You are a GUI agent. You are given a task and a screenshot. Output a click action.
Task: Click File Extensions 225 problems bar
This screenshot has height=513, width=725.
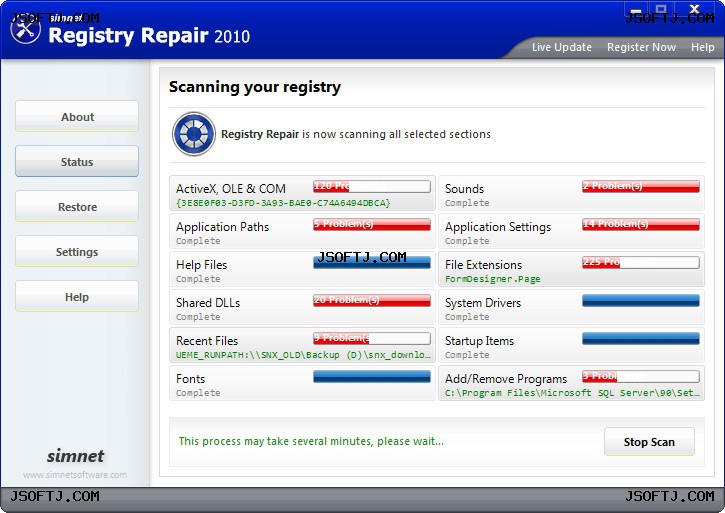click(641, 262)
